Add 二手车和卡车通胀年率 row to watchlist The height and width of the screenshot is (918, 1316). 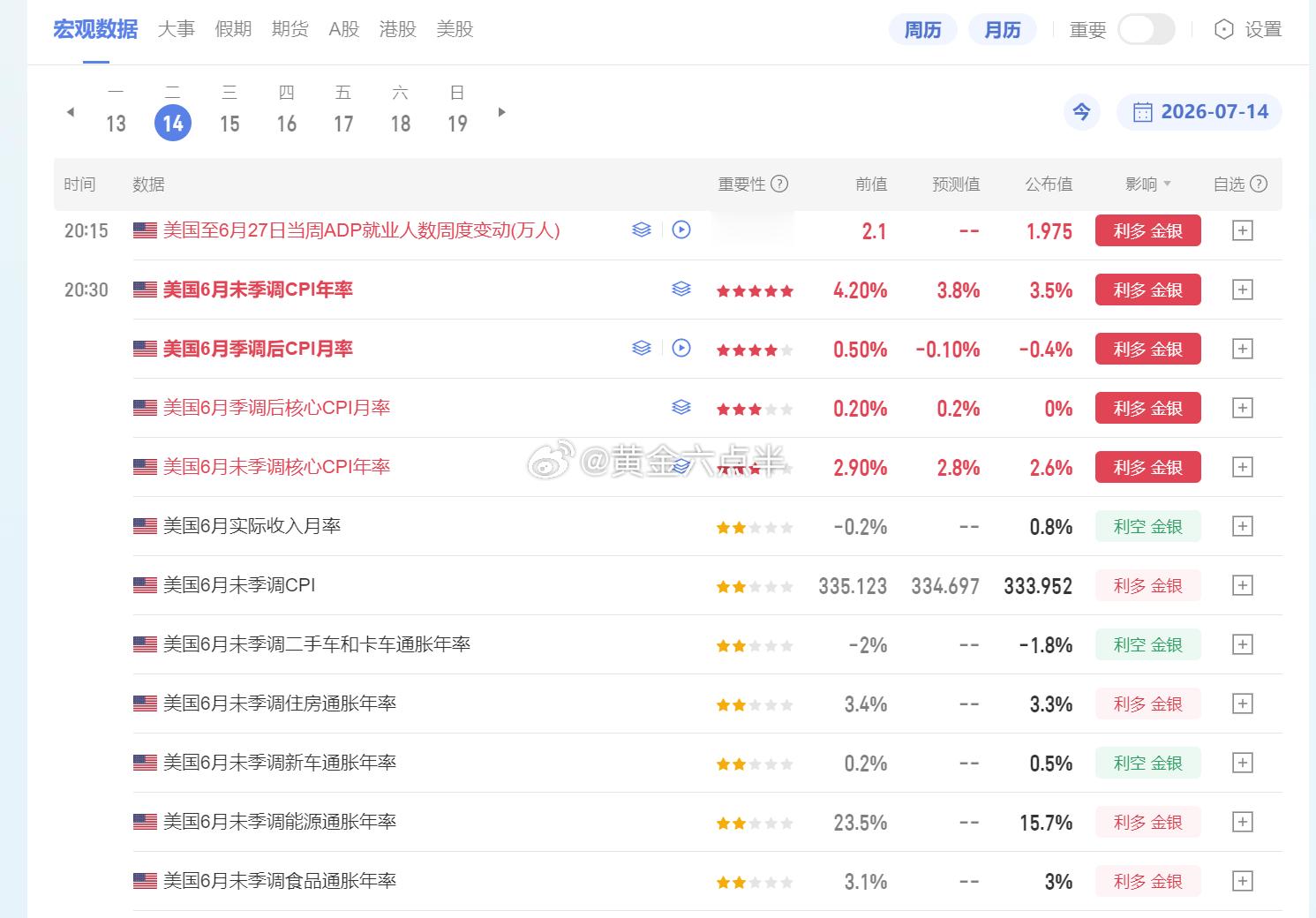1242,644
